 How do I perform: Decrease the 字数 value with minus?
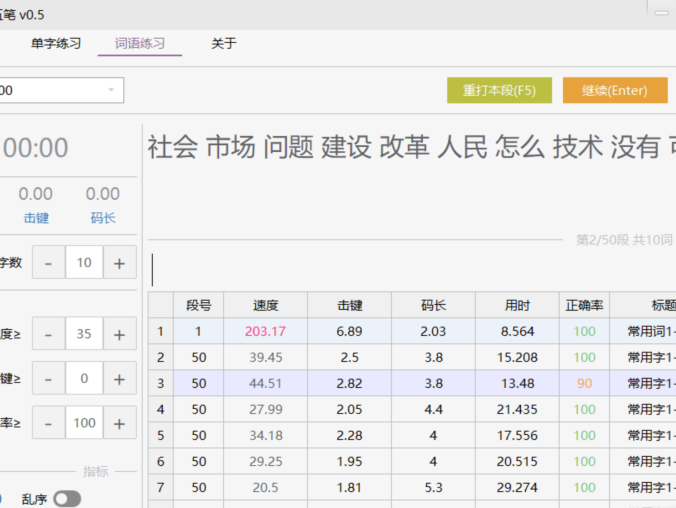49,262
